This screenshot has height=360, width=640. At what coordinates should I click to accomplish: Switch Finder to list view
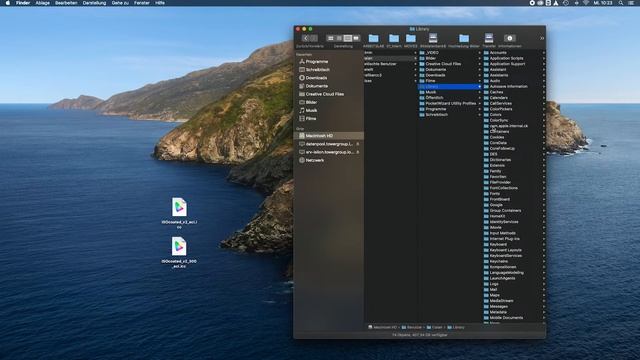[339, 38]
